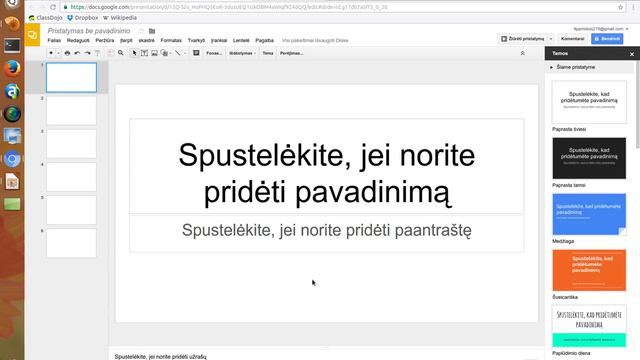
Task: Click the zoom to fit icon
Action: [x=111, y=53]
